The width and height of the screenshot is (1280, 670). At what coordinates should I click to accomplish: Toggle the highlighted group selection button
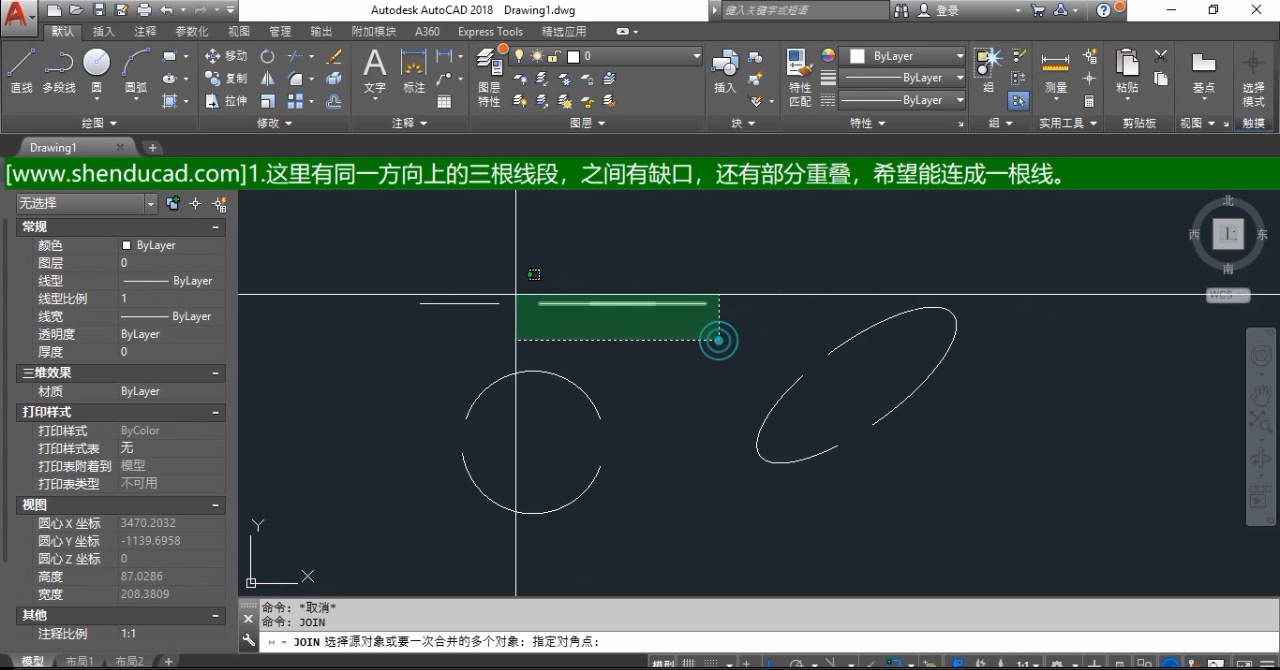[x=1018, y=101]
